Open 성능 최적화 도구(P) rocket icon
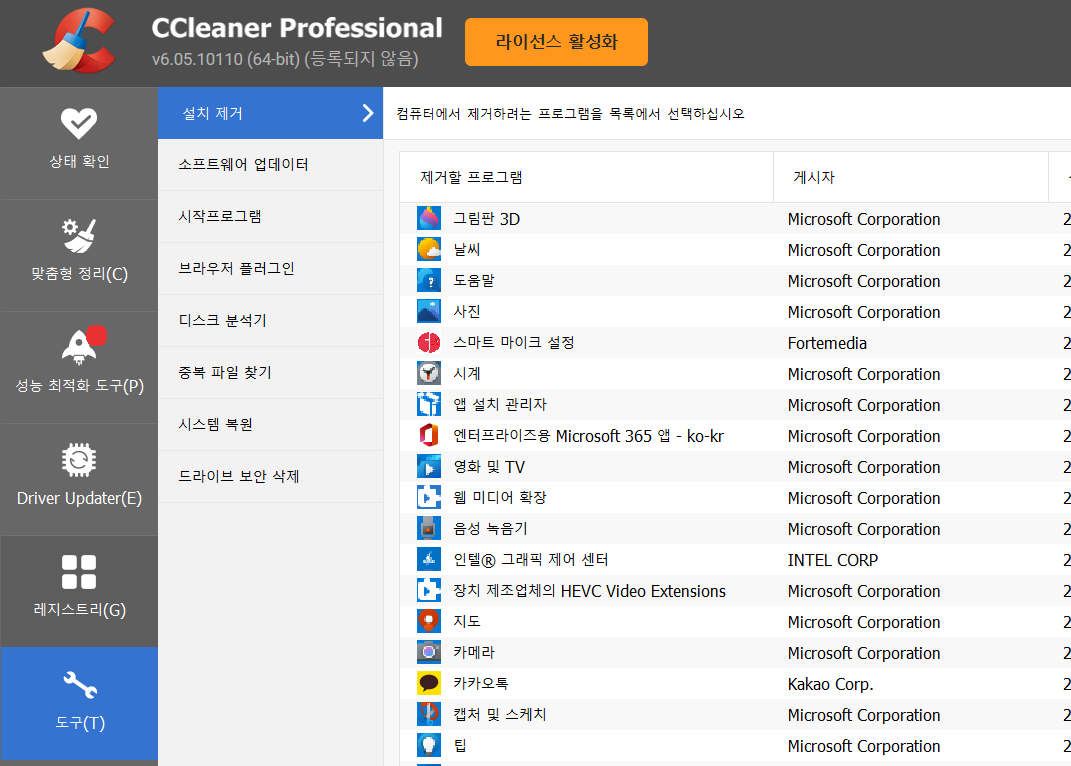The height and width of the screenshot is (766, 1071). [83, 346]
